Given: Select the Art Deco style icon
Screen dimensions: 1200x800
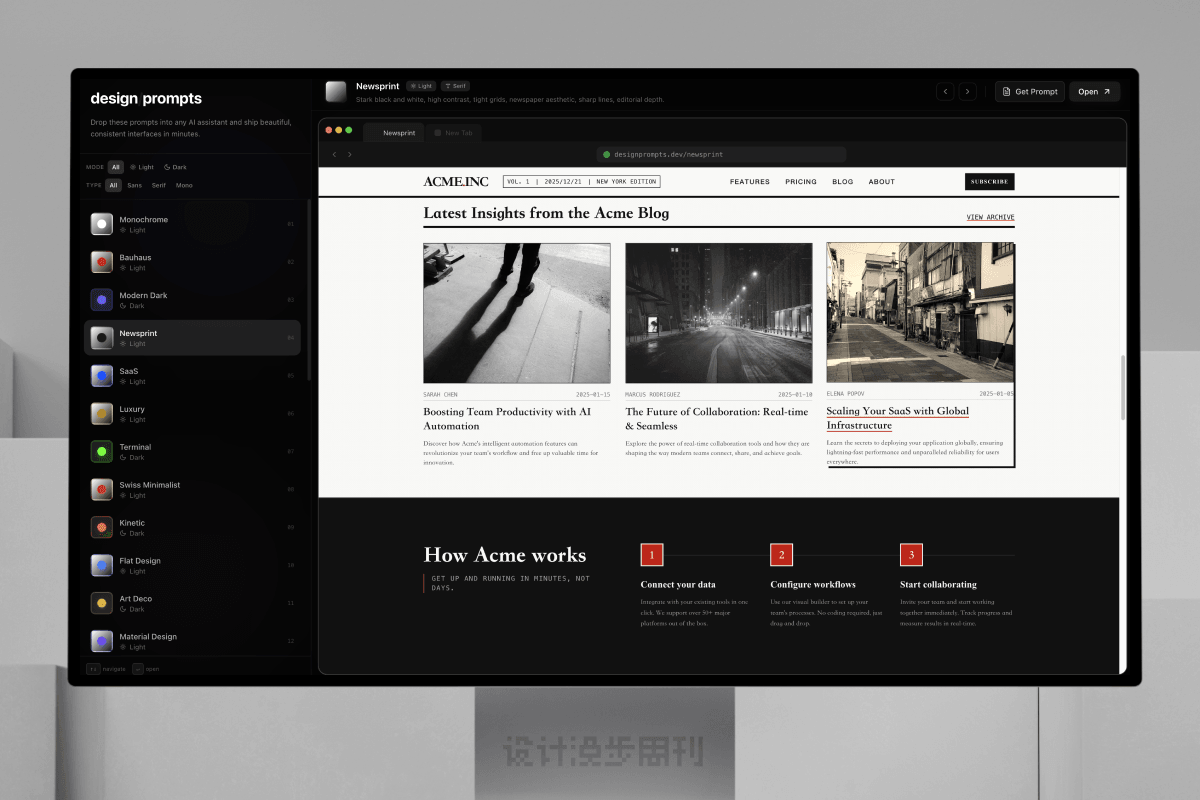Looking at the screenshot, I should coord(101,603).
